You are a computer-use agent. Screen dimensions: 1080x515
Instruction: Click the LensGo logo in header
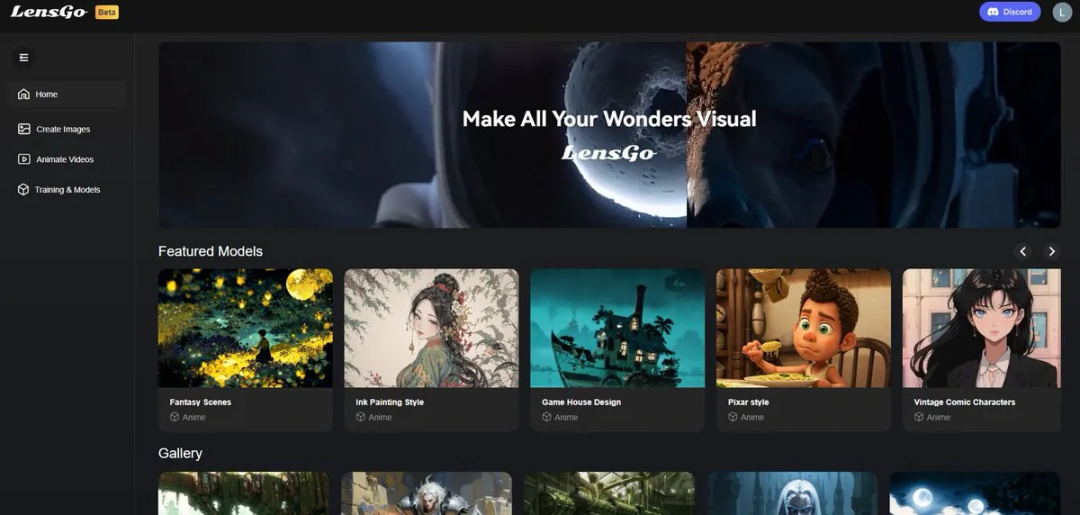point(49,12)
